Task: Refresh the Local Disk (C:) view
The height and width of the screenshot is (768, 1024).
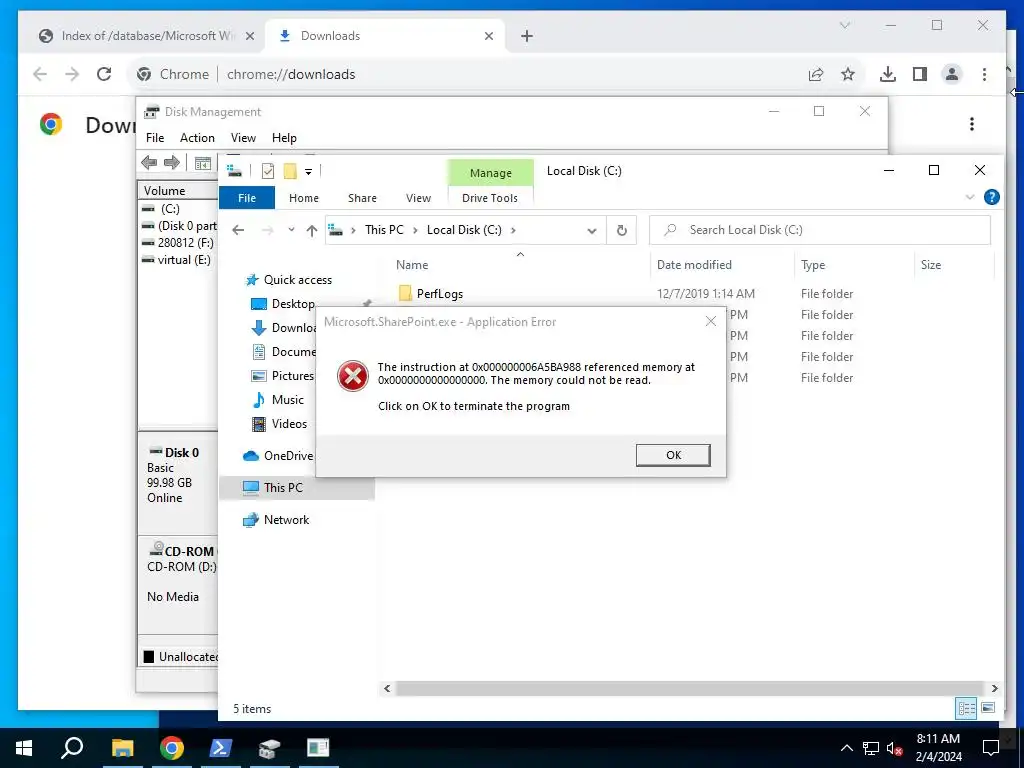Action: [x=622, y=230]
